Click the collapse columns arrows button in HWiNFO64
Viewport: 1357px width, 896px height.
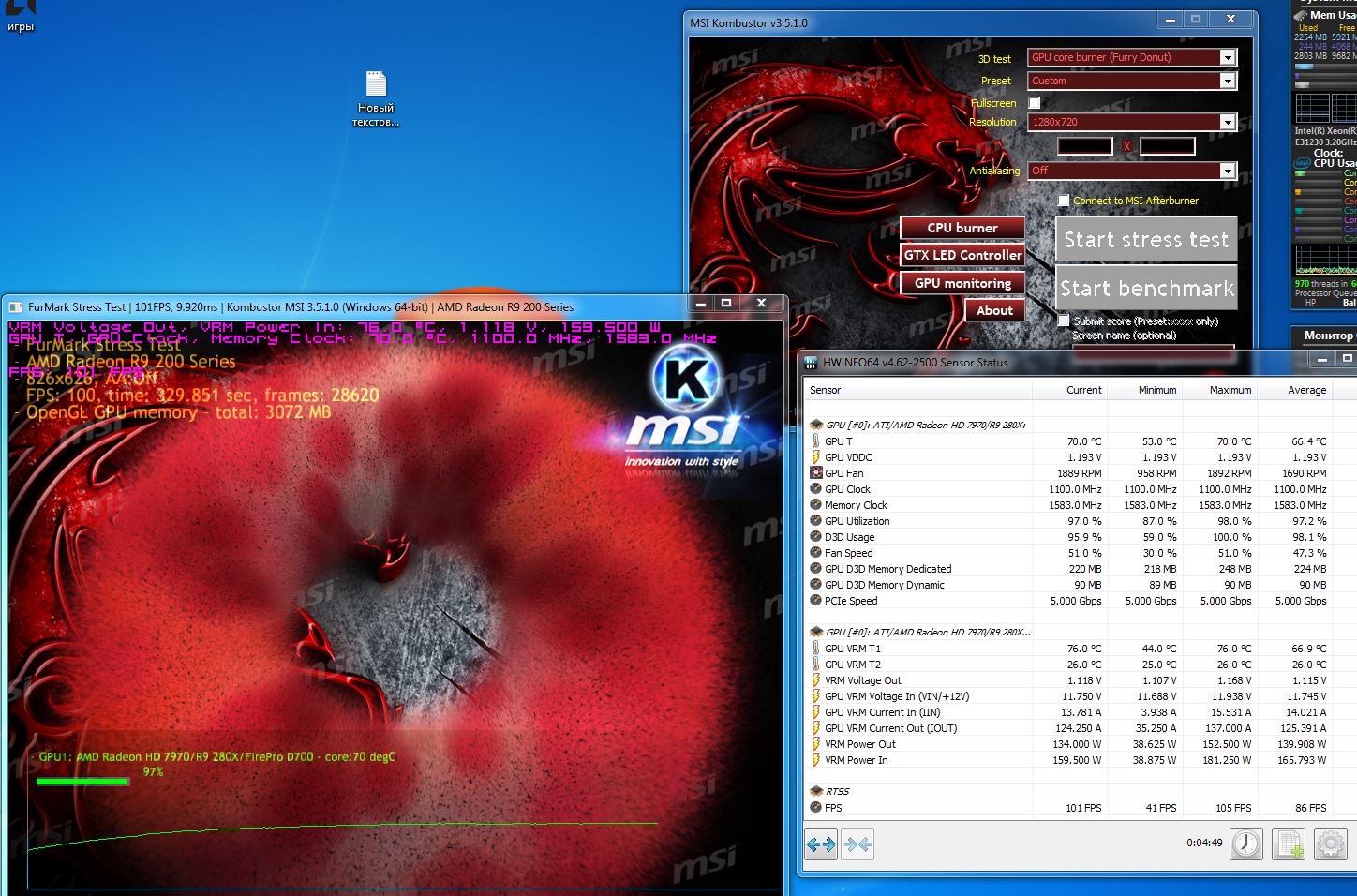pos(857,844)
